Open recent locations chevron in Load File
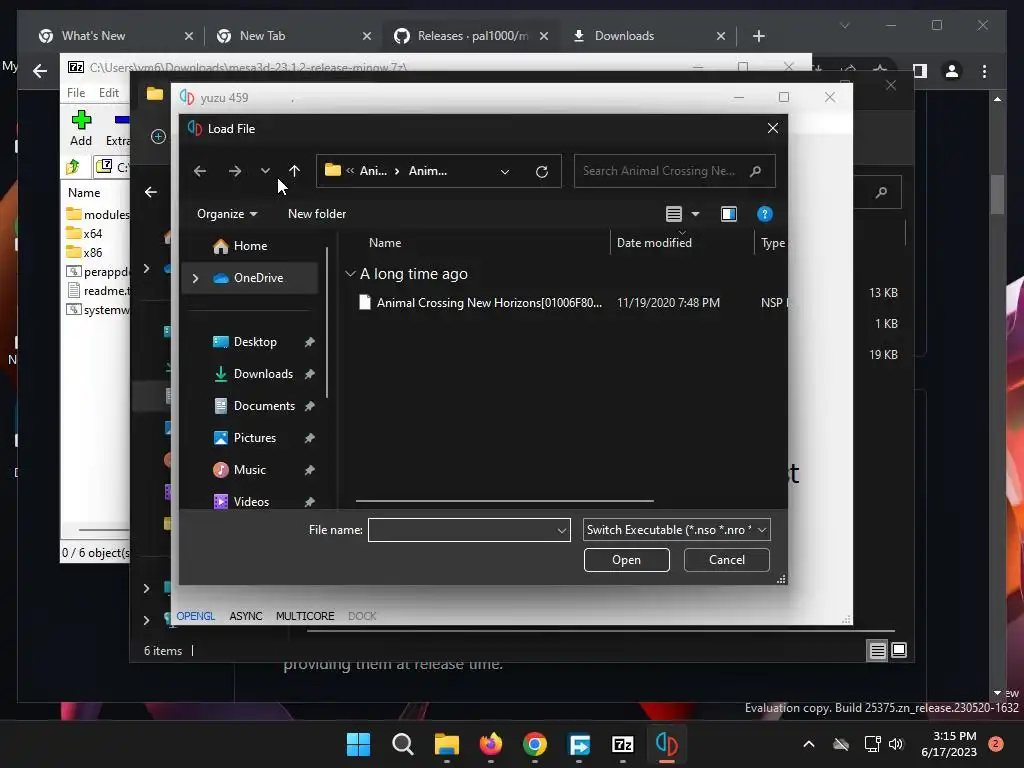Viewport: 1024px width, 768px height. point(265,171)
